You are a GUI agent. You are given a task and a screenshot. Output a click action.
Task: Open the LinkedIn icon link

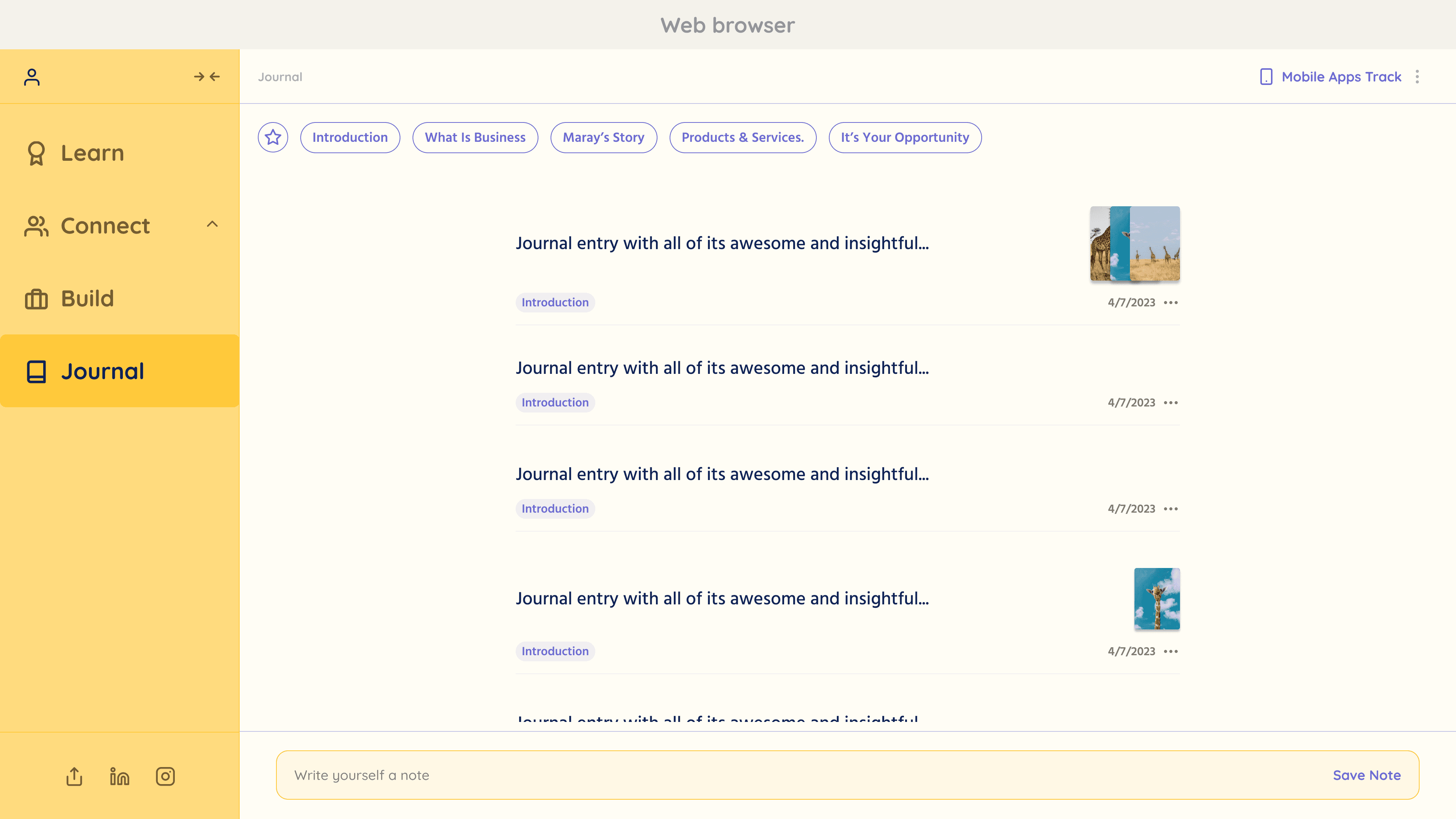coord(119,776)
